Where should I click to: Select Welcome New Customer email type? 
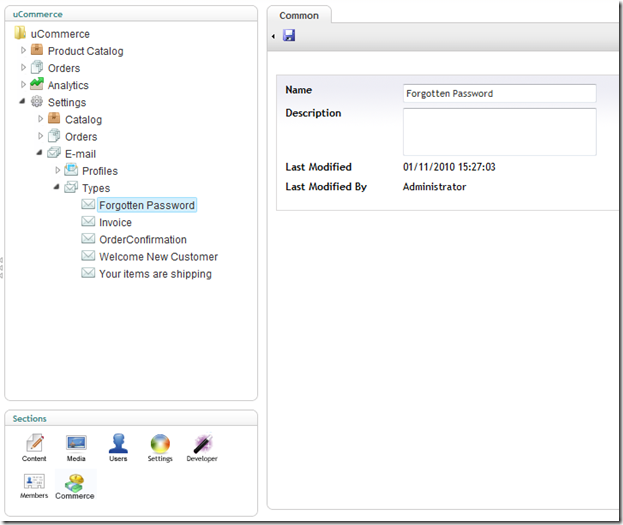pyautogui.click(x=159, y=256)
